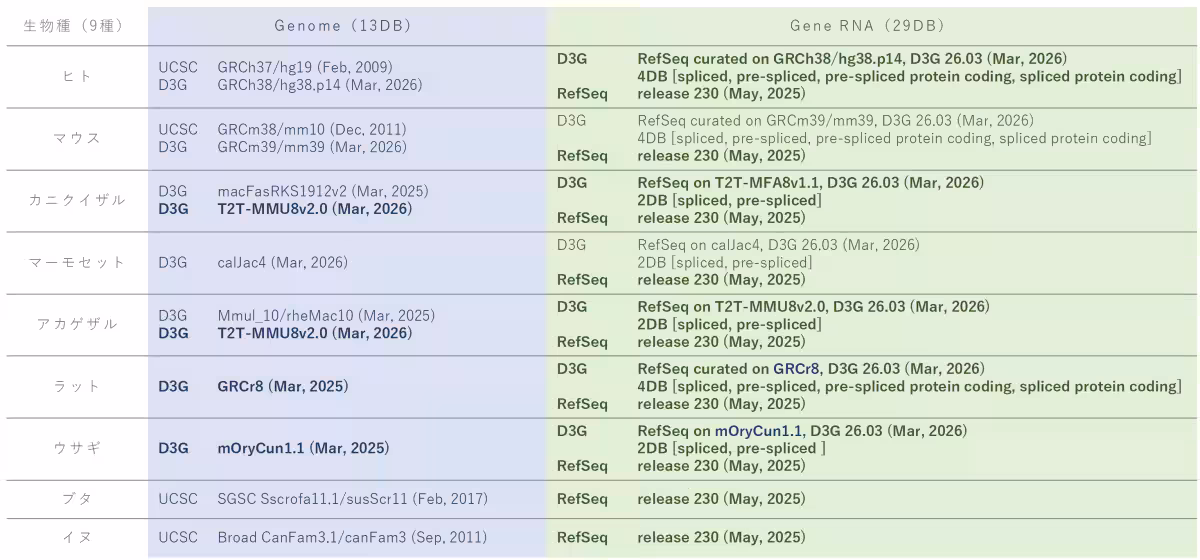Image resolution: width=1200 pixels, height=560 pixels.
Task: Click 'RefSeq curated on GRCm39/mm39, D3G 26.03' line
Action: point(836,120)
